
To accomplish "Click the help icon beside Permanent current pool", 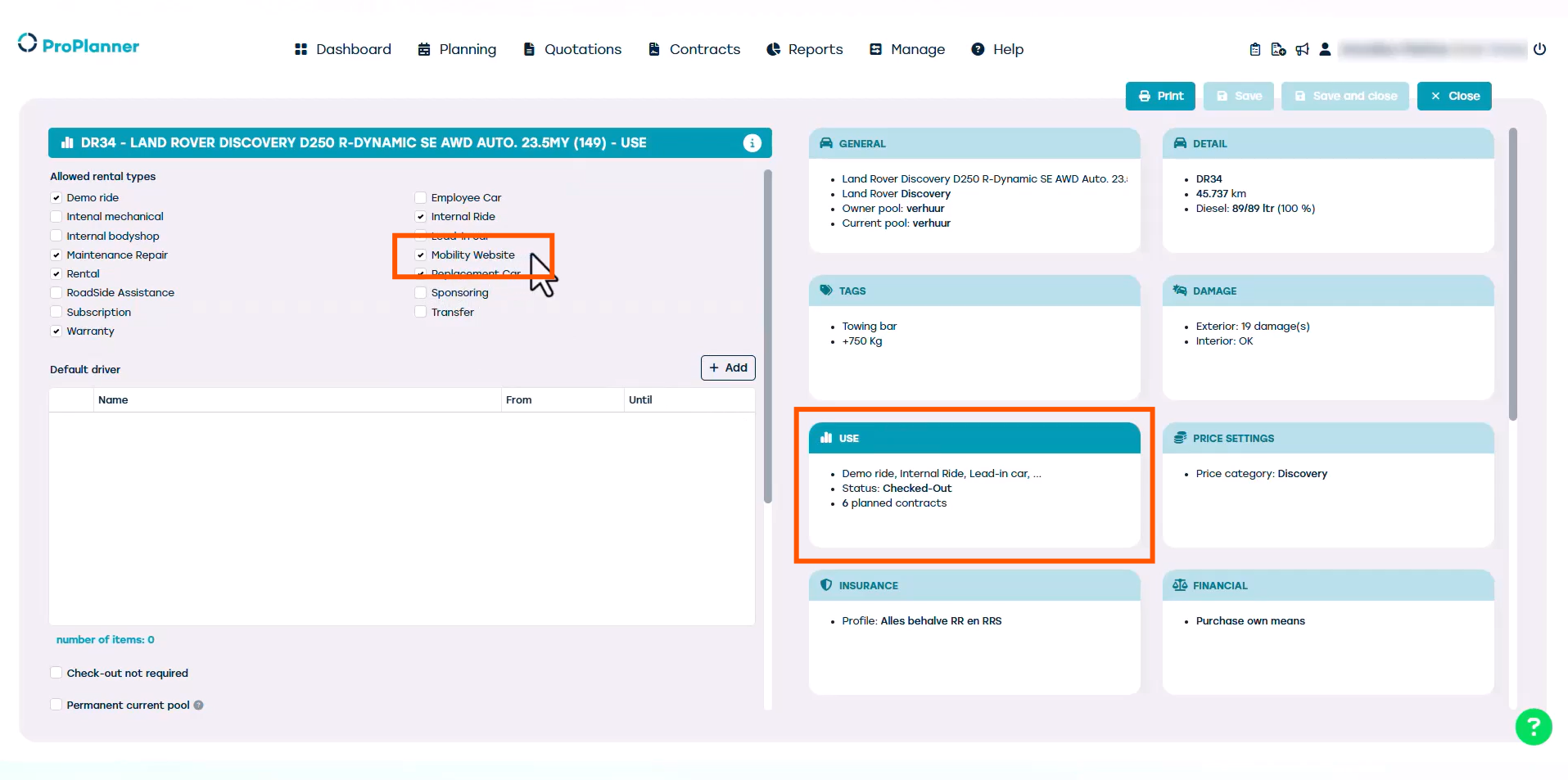I will [198, 706].
